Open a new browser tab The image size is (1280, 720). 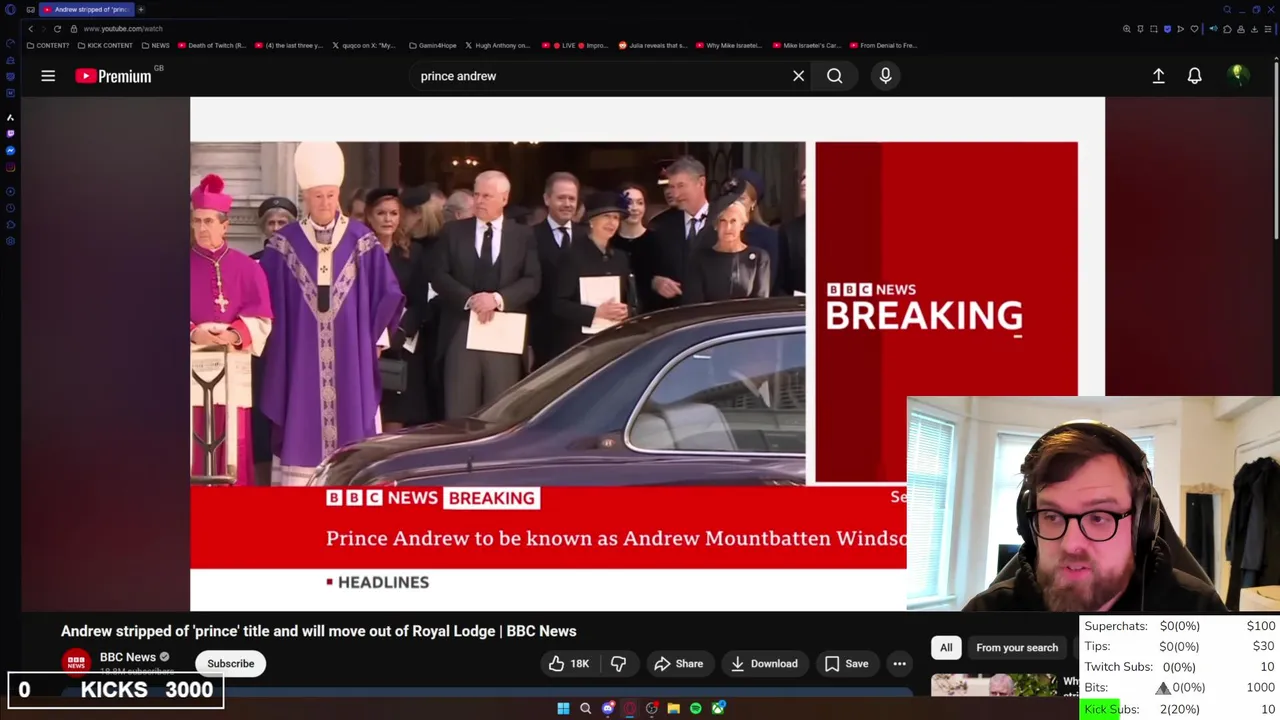point(141,10)
